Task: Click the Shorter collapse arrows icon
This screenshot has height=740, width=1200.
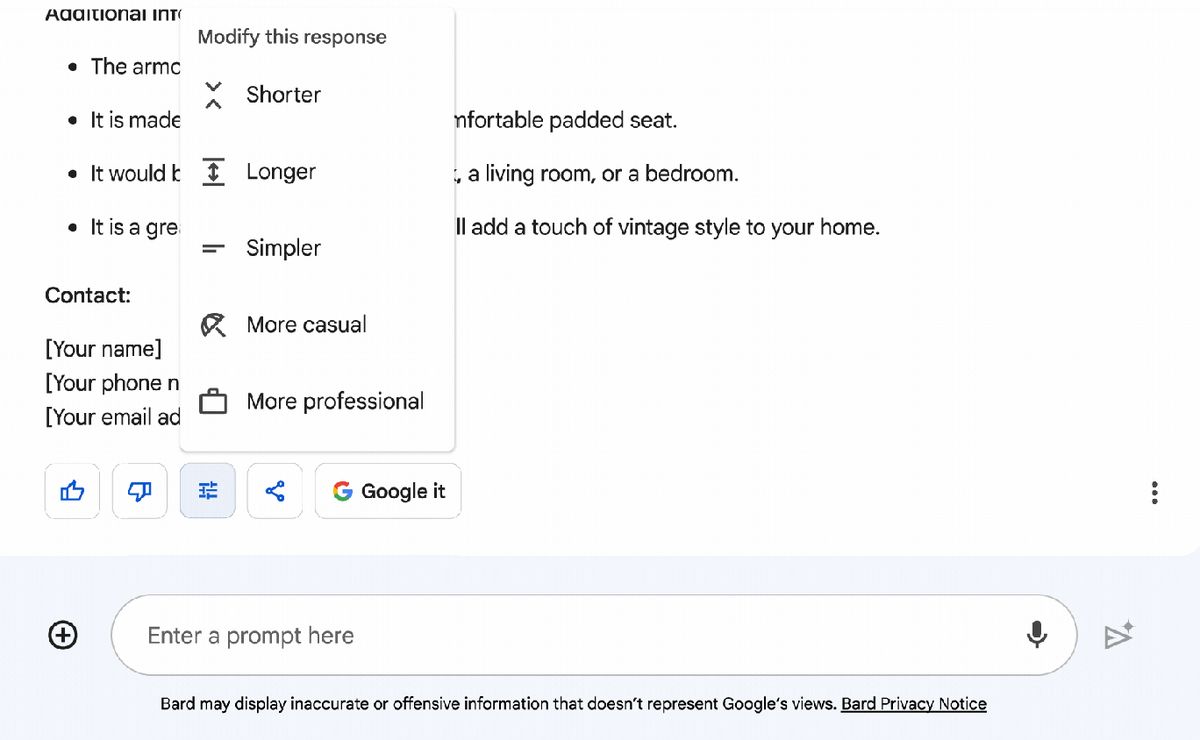Action: tap(213, 95)
